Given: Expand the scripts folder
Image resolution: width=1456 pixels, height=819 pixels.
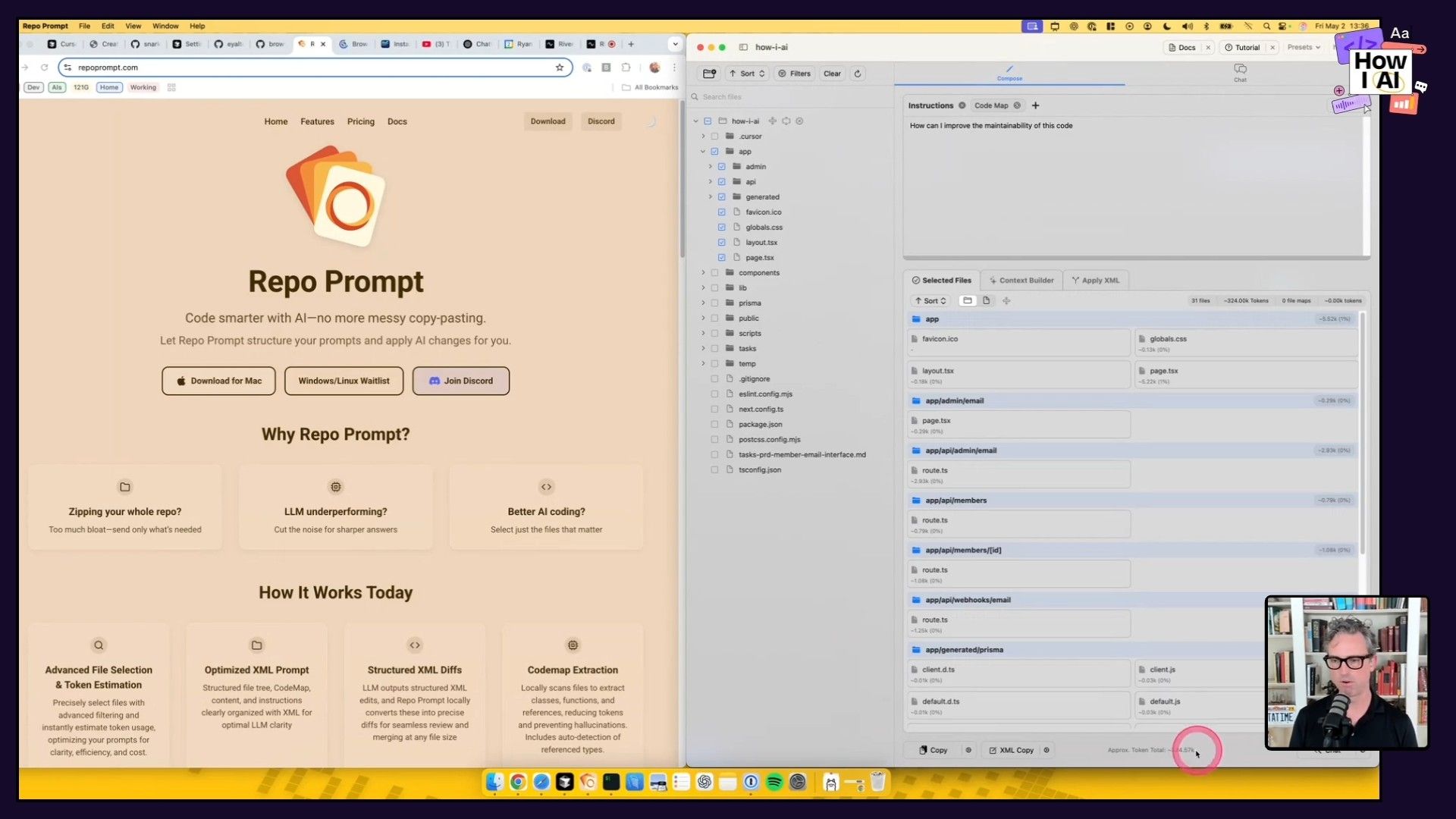Looking at the screenshot, I should point(703,334).
